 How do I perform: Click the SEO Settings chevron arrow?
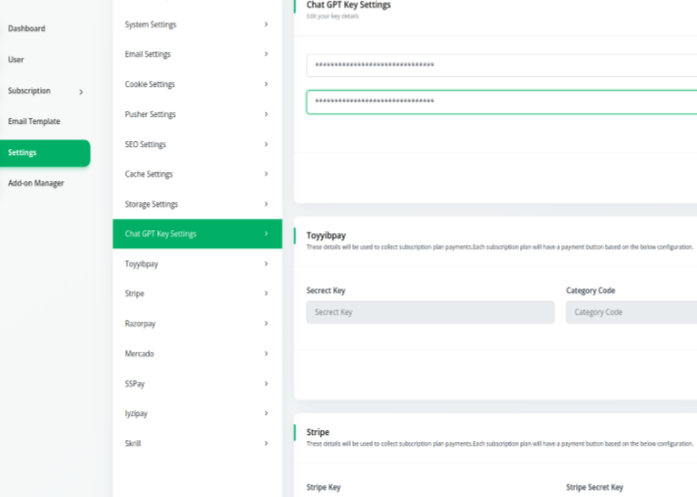[266, 144]
